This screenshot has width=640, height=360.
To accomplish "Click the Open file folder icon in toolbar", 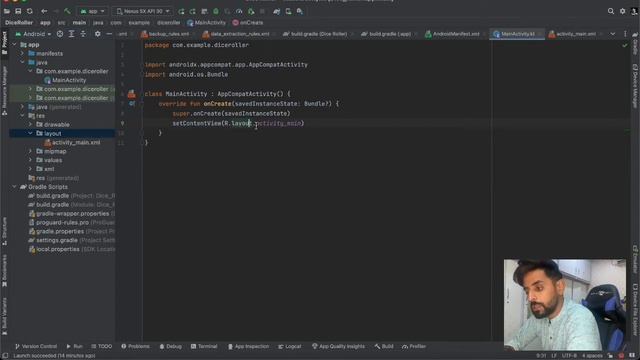I will [x=7, y=11].
